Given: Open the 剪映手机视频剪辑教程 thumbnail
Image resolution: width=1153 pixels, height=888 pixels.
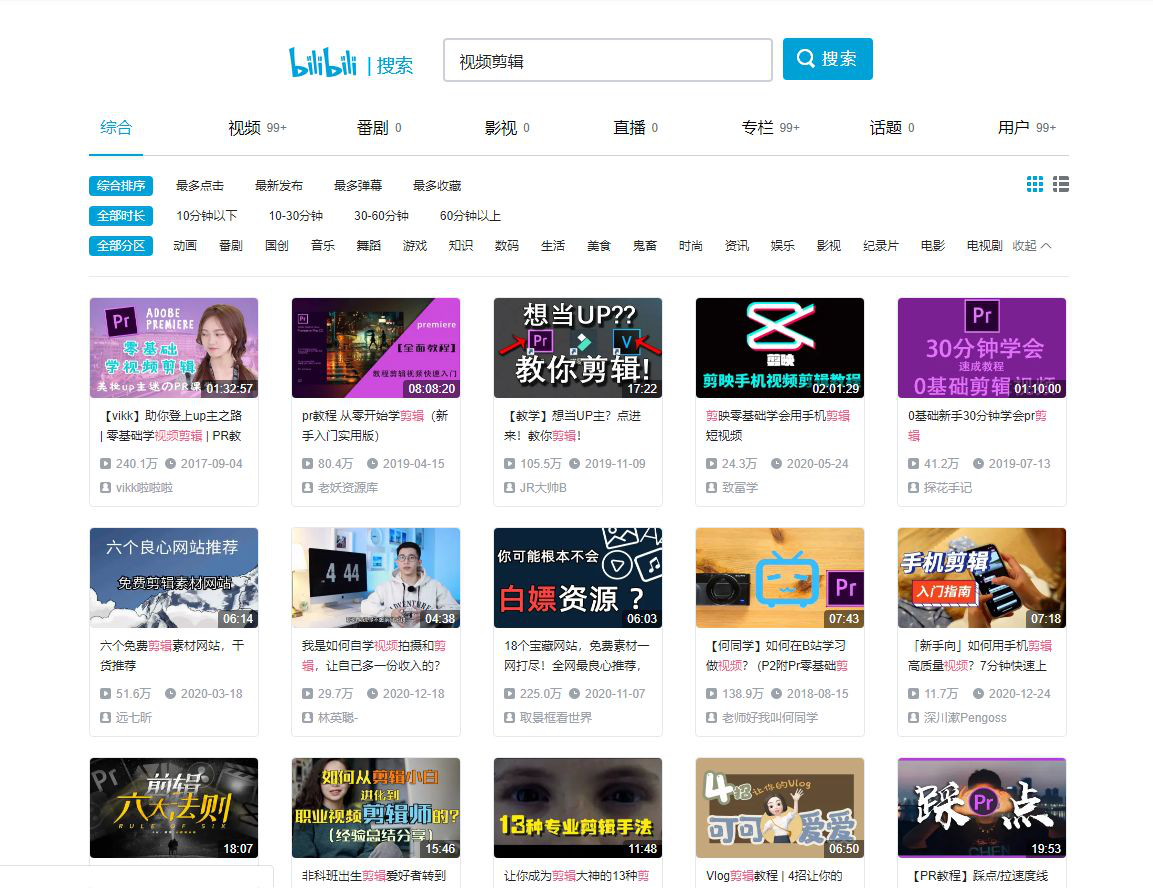Looking at the screenshot, I should [779, 348].
